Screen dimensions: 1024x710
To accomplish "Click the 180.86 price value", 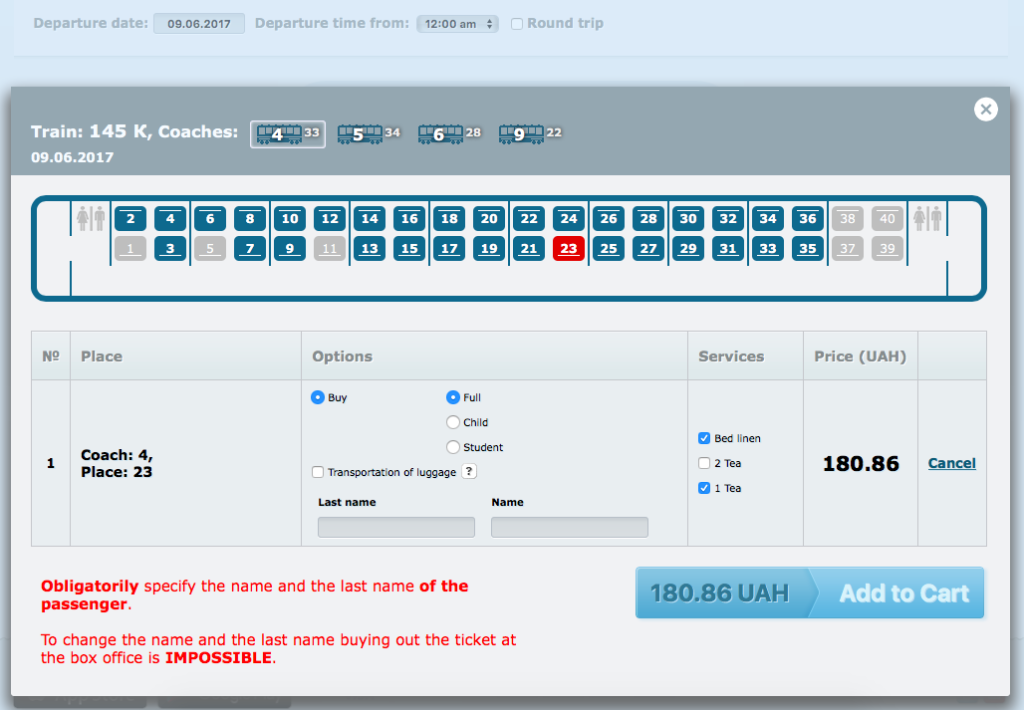I will point(861,464).
